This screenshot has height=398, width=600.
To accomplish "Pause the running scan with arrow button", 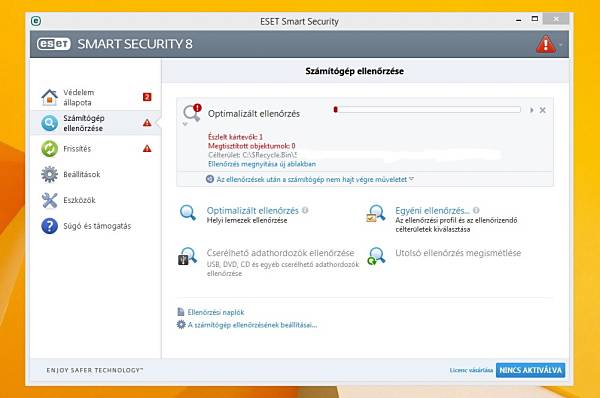I will [x=532, y=110].
